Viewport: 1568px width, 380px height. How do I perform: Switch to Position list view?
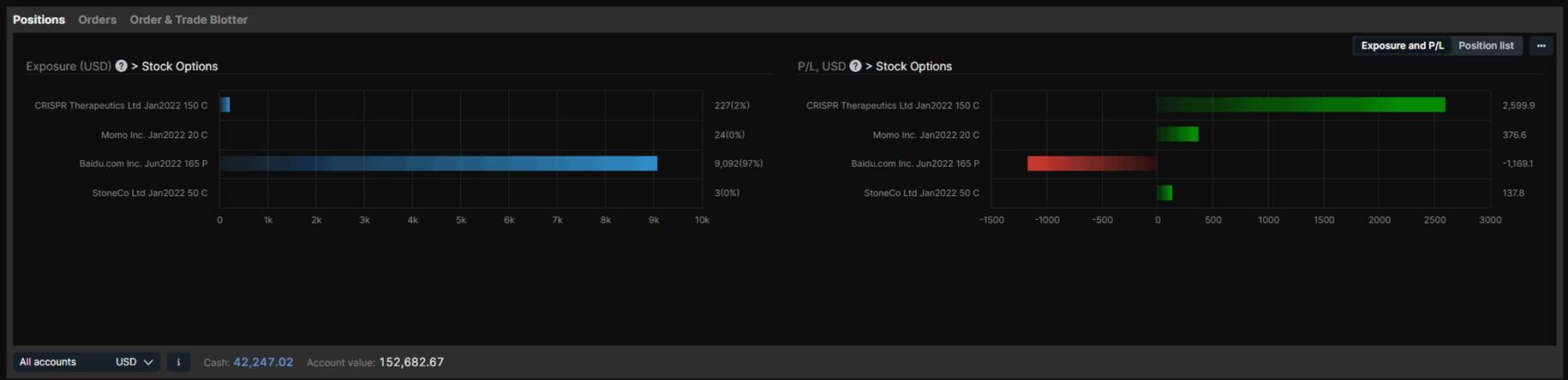[1486, 46]
